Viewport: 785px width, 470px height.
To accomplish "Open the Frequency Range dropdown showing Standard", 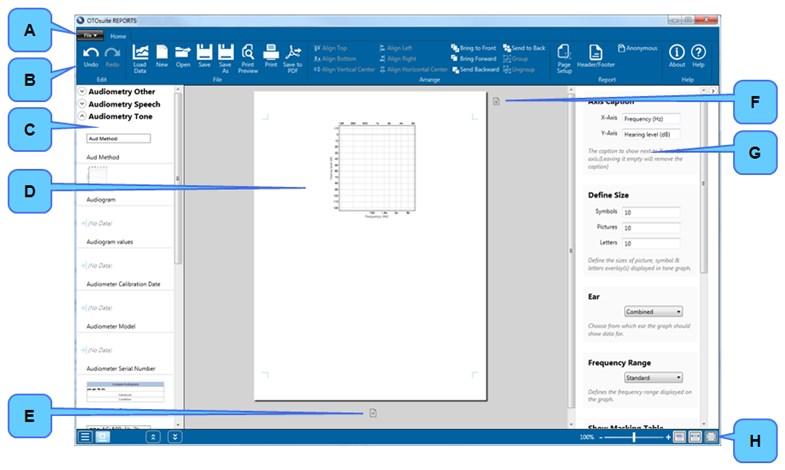I will coord(653,377).
